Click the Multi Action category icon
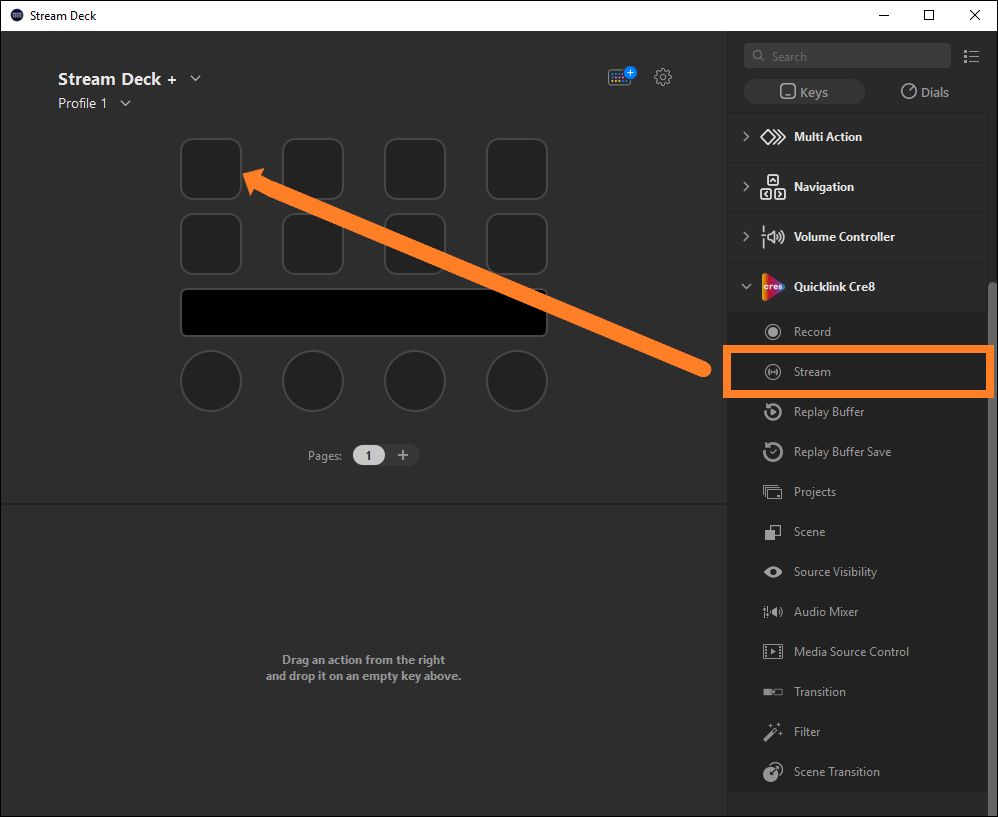The height and width of the screenshot is (817, 998). click(773, 137)
